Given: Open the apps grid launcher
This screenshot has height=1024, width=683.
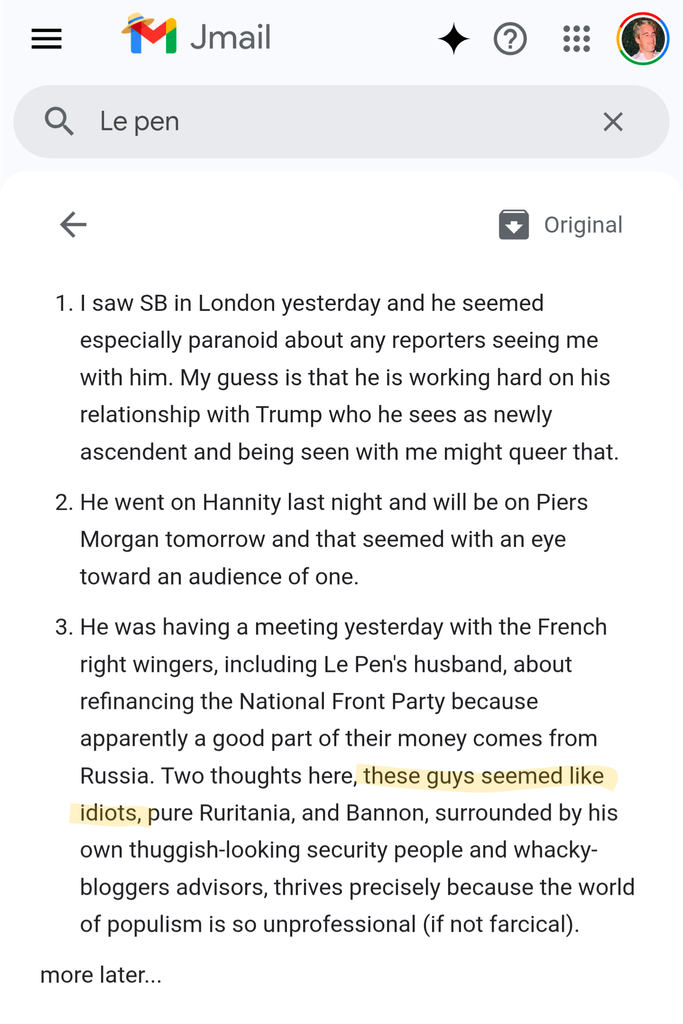Looking at the screenshot, I should point(577,39).
